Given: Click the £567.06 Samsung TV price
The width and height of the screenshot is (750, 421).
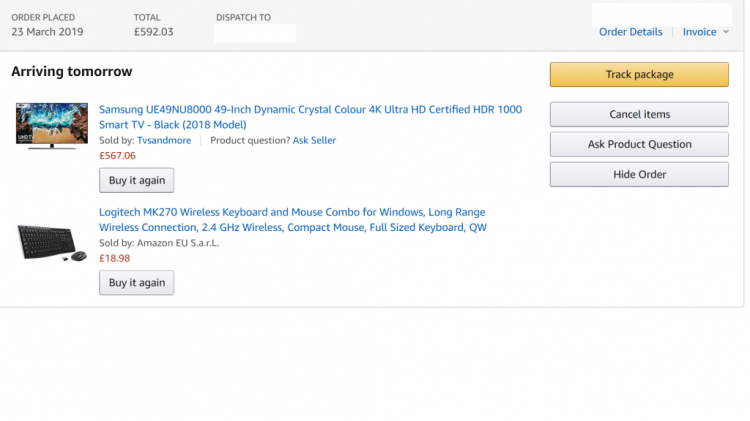Looking at the screenshot, I should (x=117, y=155).
